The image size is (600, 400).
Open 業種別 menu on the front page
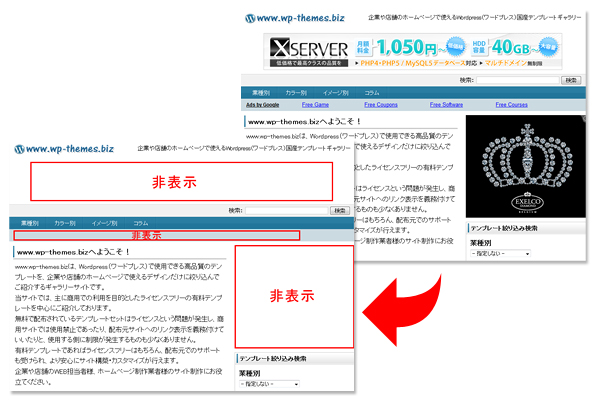30,223
